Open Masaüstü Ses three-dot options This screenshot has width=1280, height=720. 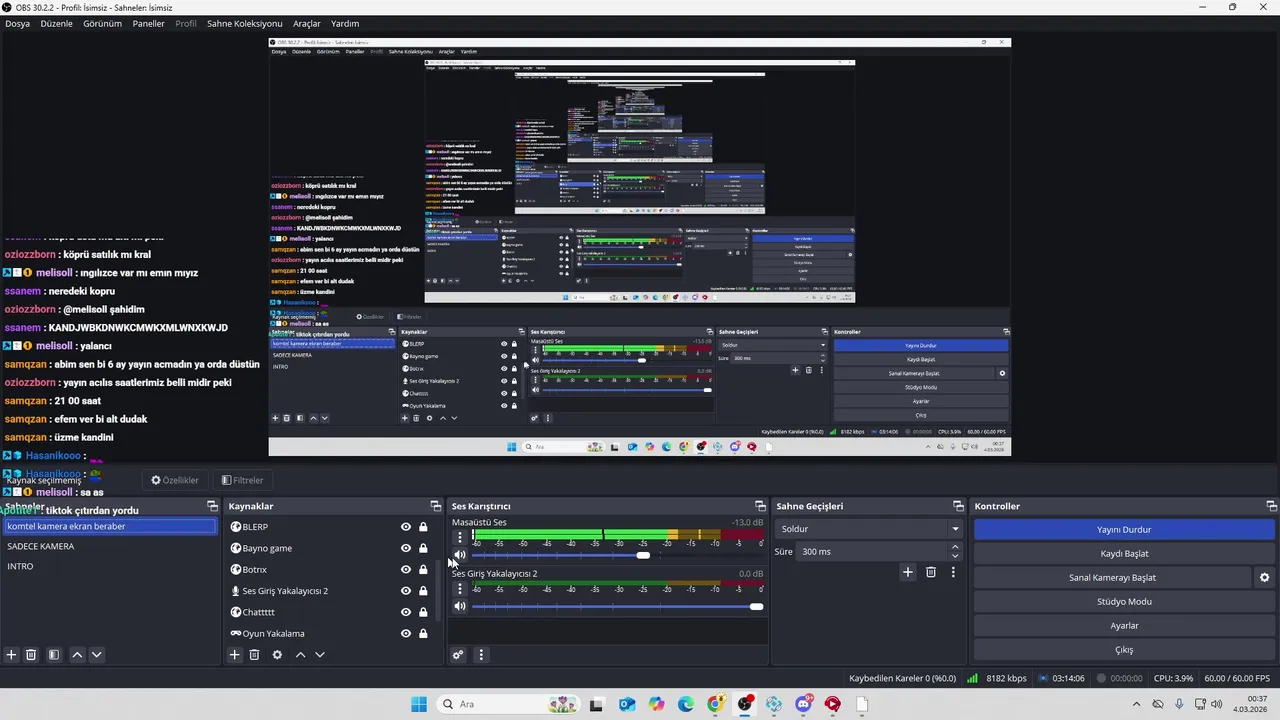460,537
